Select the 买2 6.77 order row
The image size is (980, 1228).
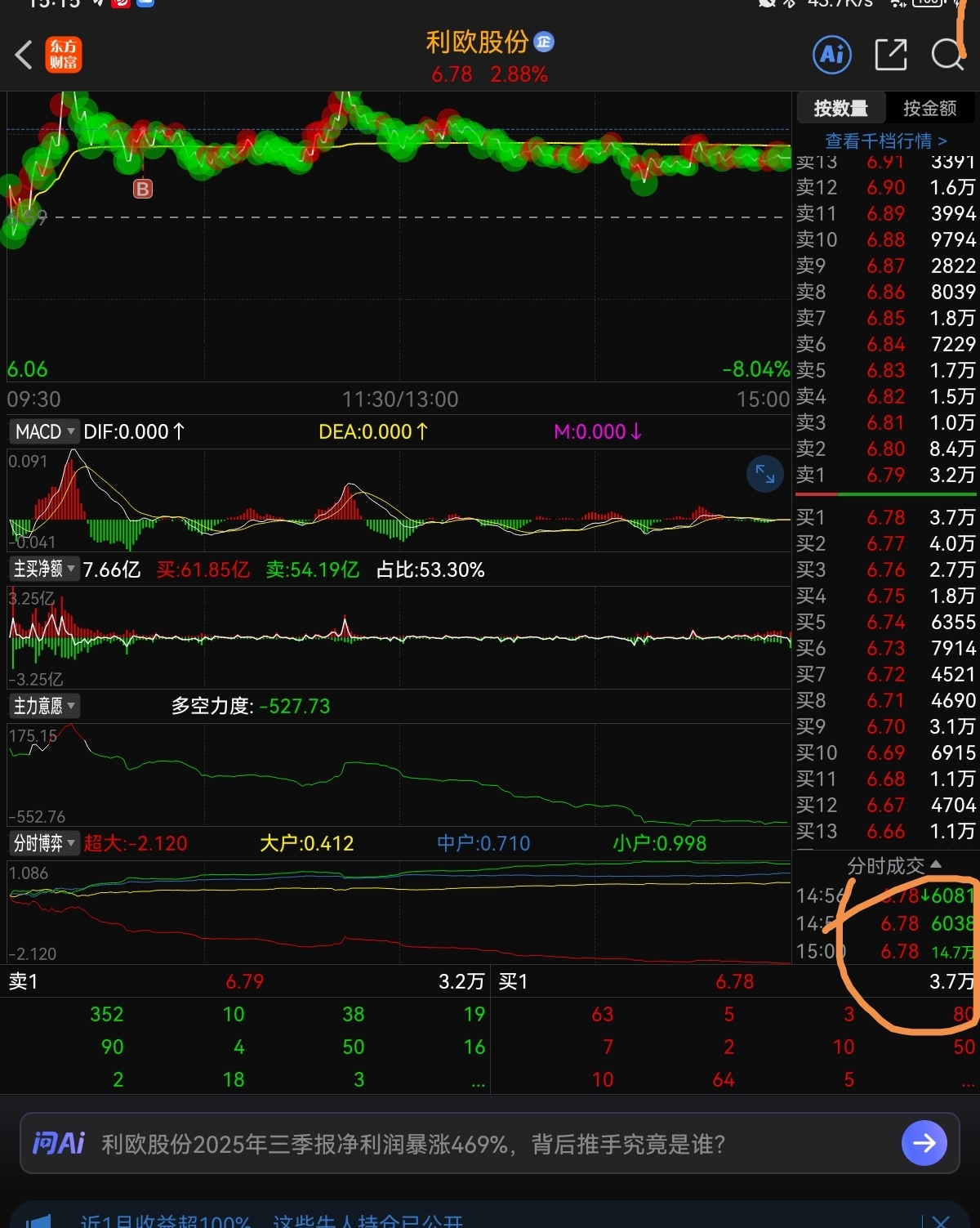click(x=886, y=543)
